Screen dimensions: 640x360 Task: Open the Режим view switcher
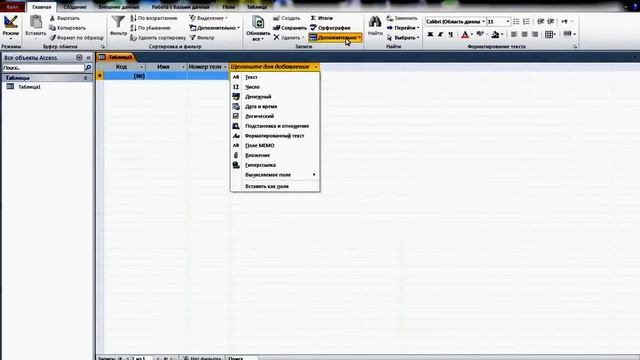(11, 27)
